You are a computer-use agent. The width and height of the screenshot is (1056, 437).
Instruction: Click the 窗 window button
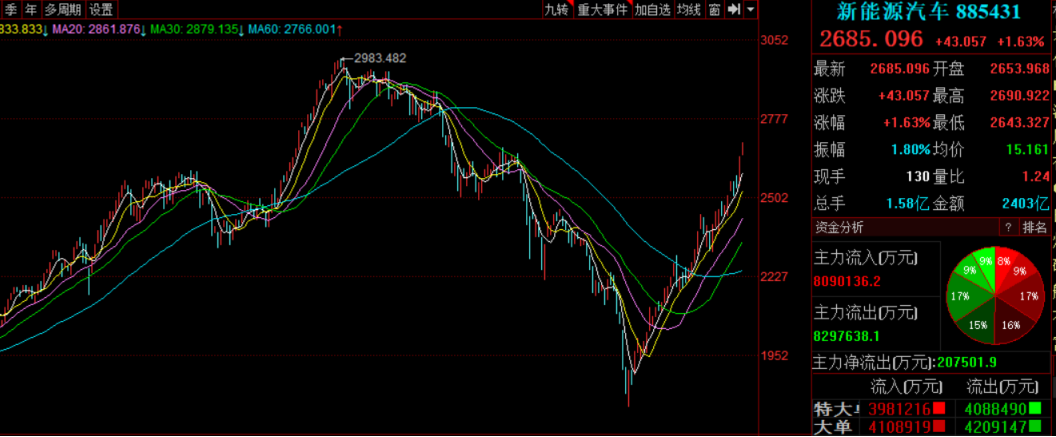(x=715, y=9)
